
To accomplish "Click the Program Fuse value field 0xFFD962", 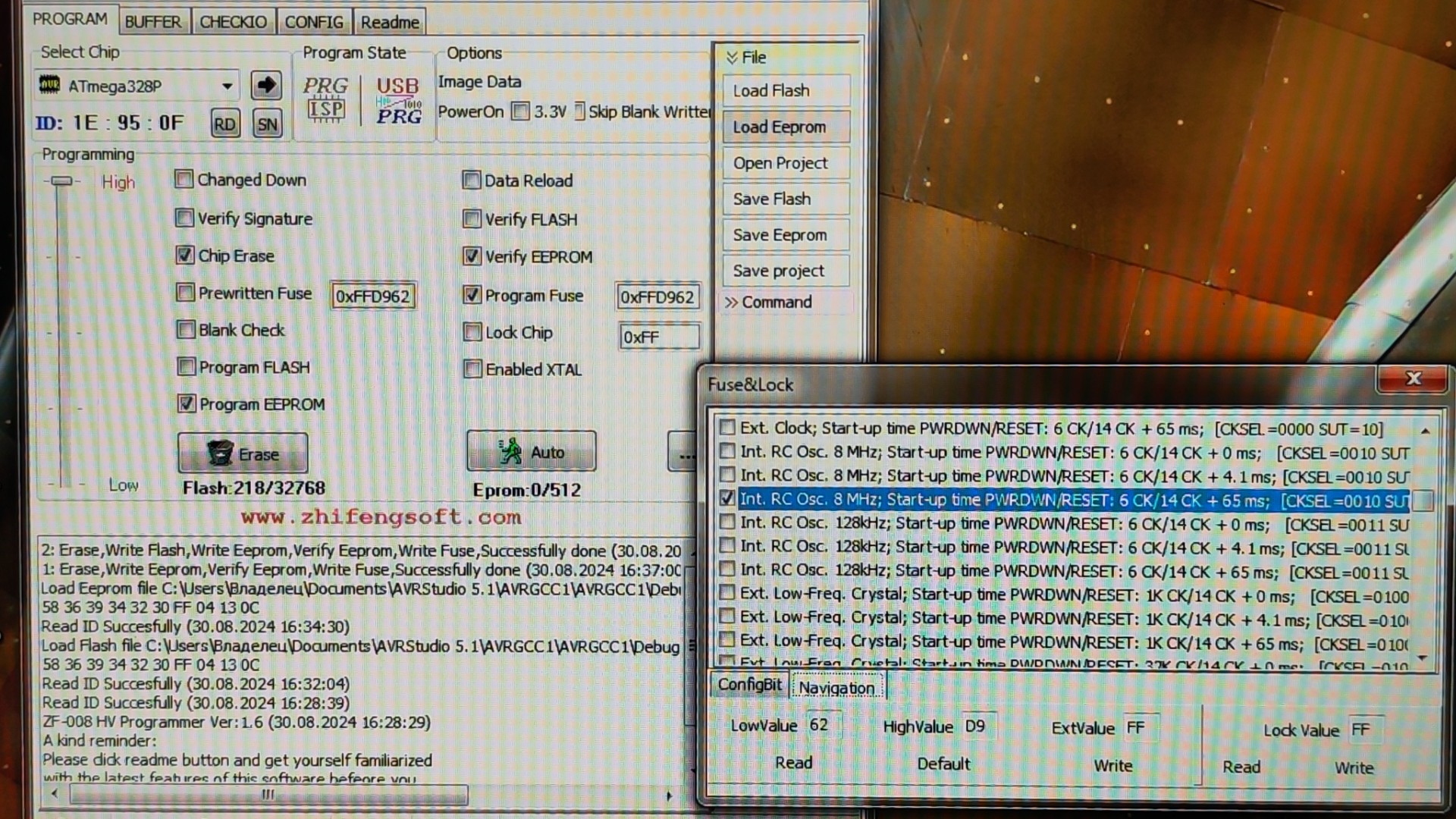I will click(x=657, y=297).
